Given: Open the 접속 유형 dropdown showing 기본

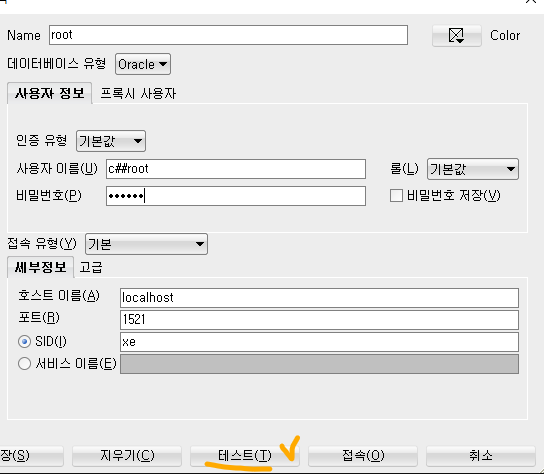Looking at the screenshot, I should pos(146,244).
